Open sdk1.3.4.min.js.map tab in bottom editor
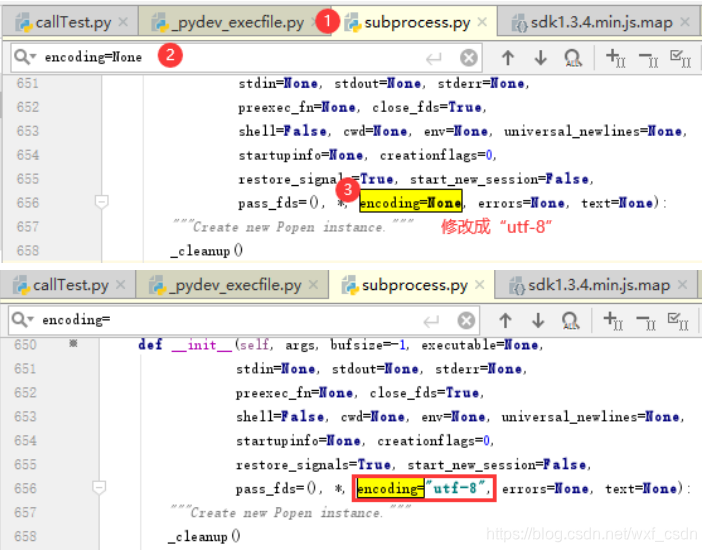 pyautogui.click(x=598, y=285)
